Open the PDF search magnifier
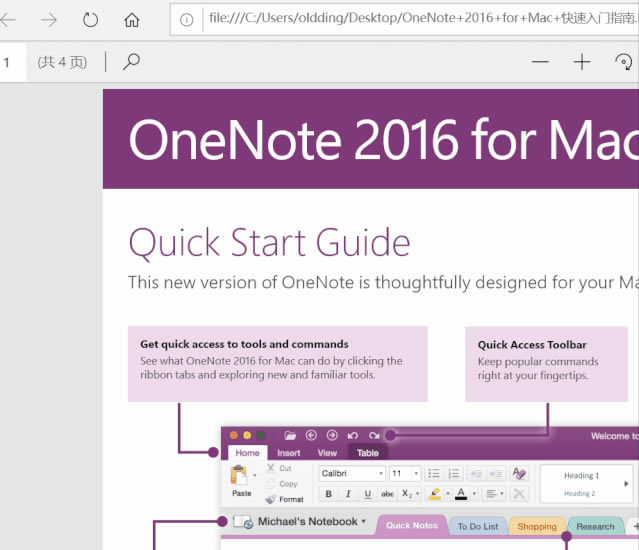Image resolution: width=639 pixels, height=550 pixels. coord(131,62)
